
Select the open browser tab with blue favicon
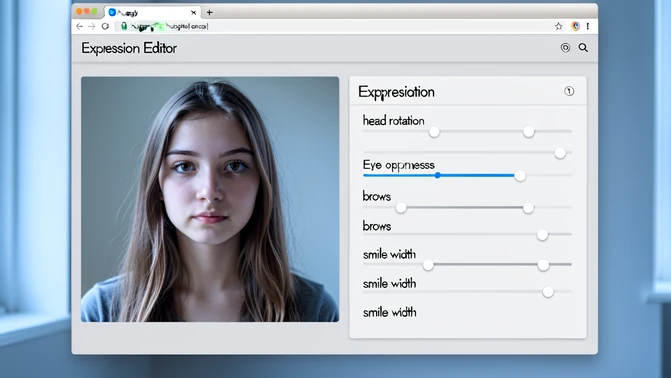[152, 12]
